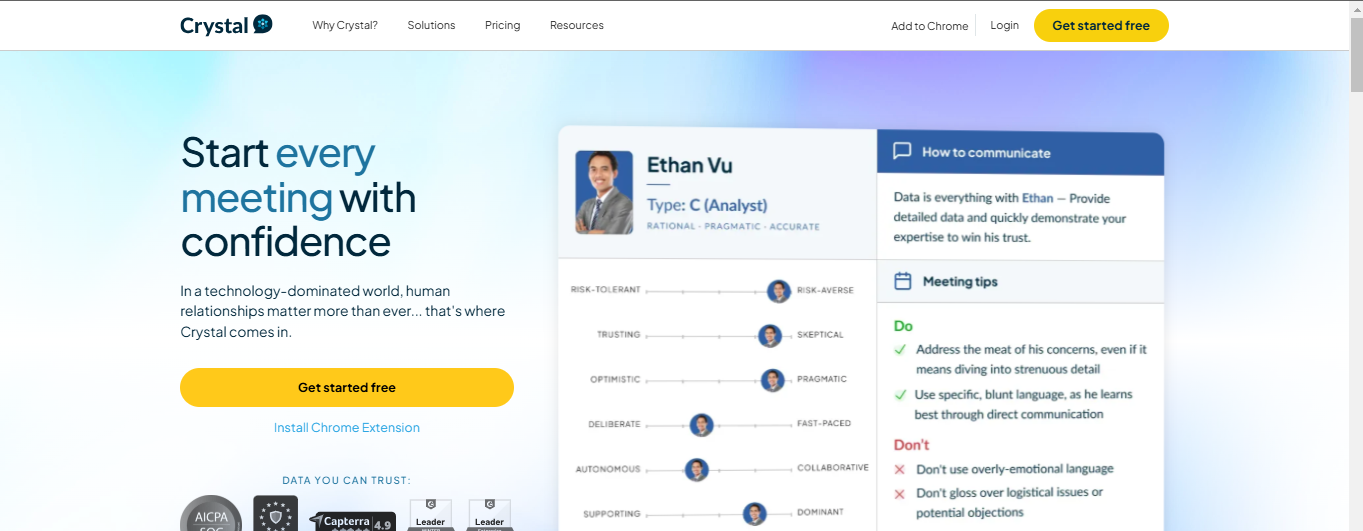The width and height of the screenshot is (1363, 531).
Task: Click the AICPA SOC badge
Action: tap(211, 513)
